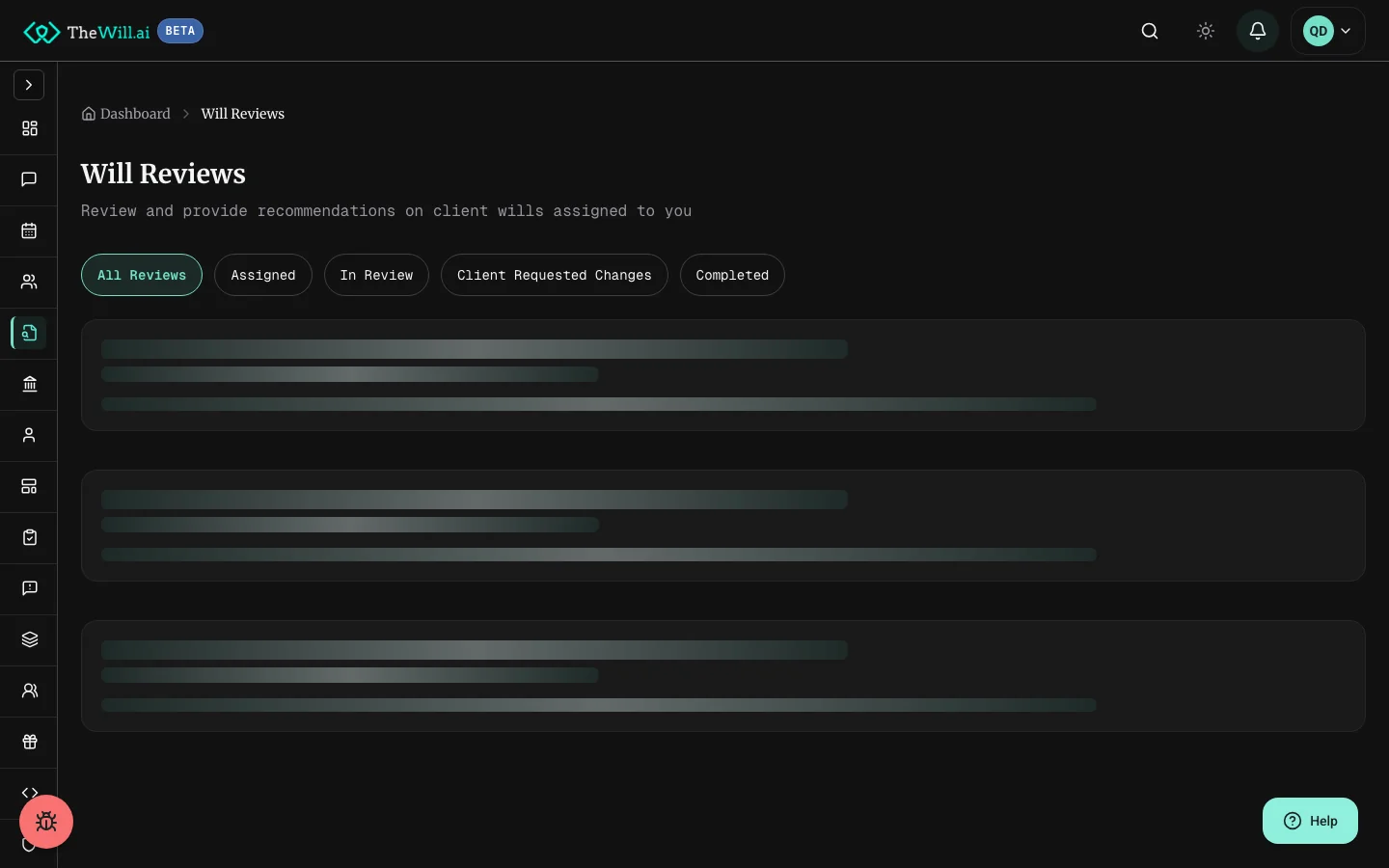Expand the sidebar with the chevron button
1389x868 pixels.
[29, 85]
